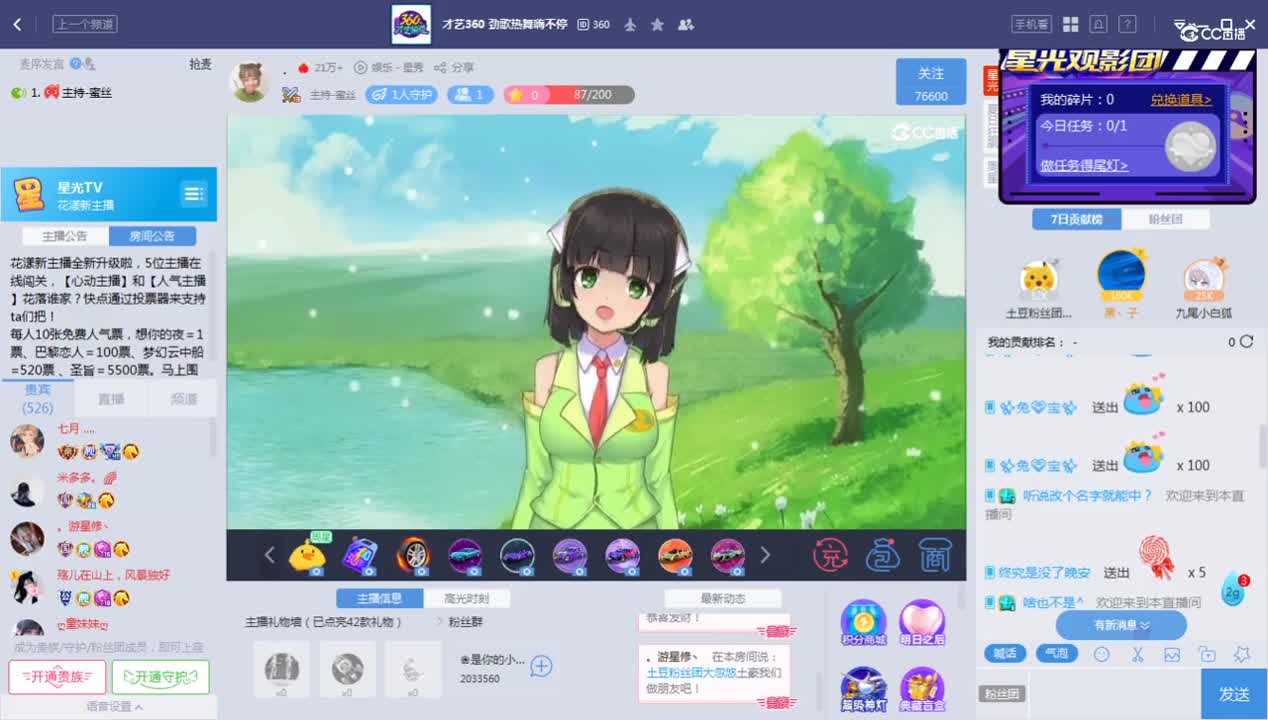1268x720 pixels.
Task: Click the chat message input field
Action: (x=1114, y=694)
